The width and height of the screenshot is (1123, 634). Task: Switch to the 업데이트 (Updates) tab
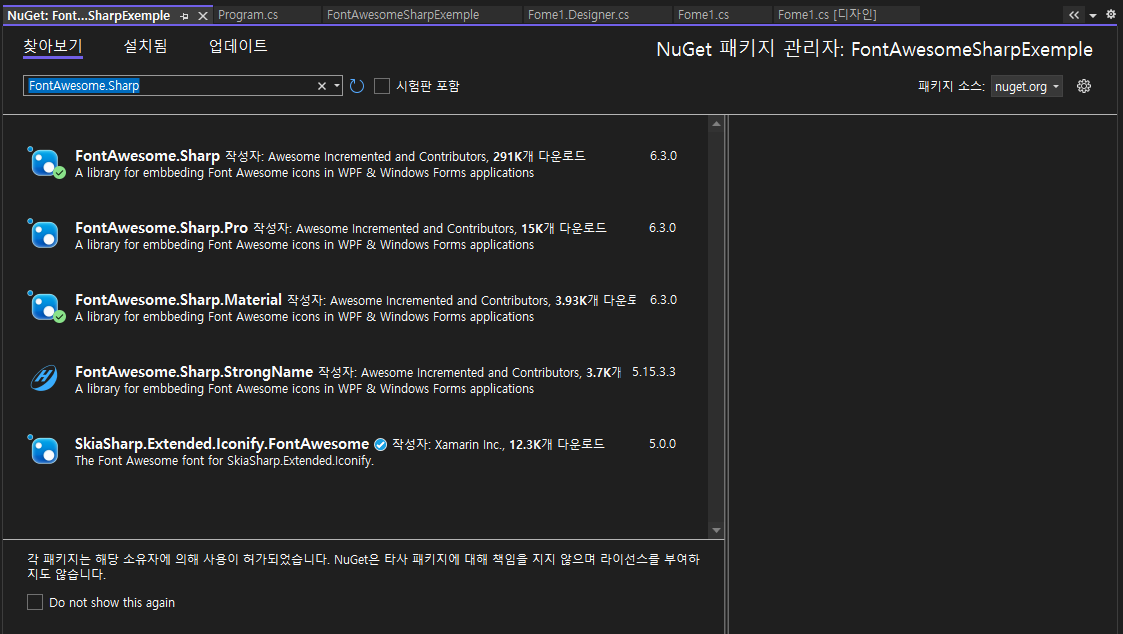pos(238,46)
